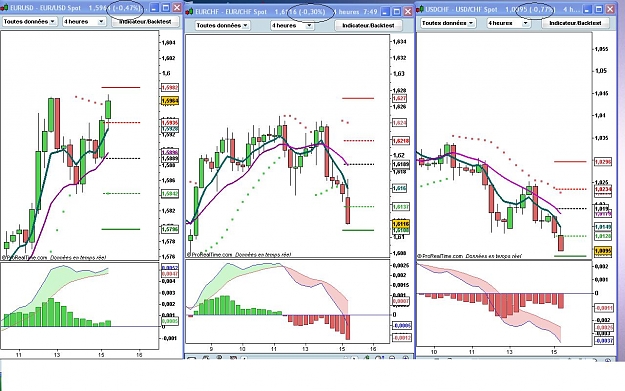Select MACD value label 0,0005 in EURUSD window

tap(170, 321)
